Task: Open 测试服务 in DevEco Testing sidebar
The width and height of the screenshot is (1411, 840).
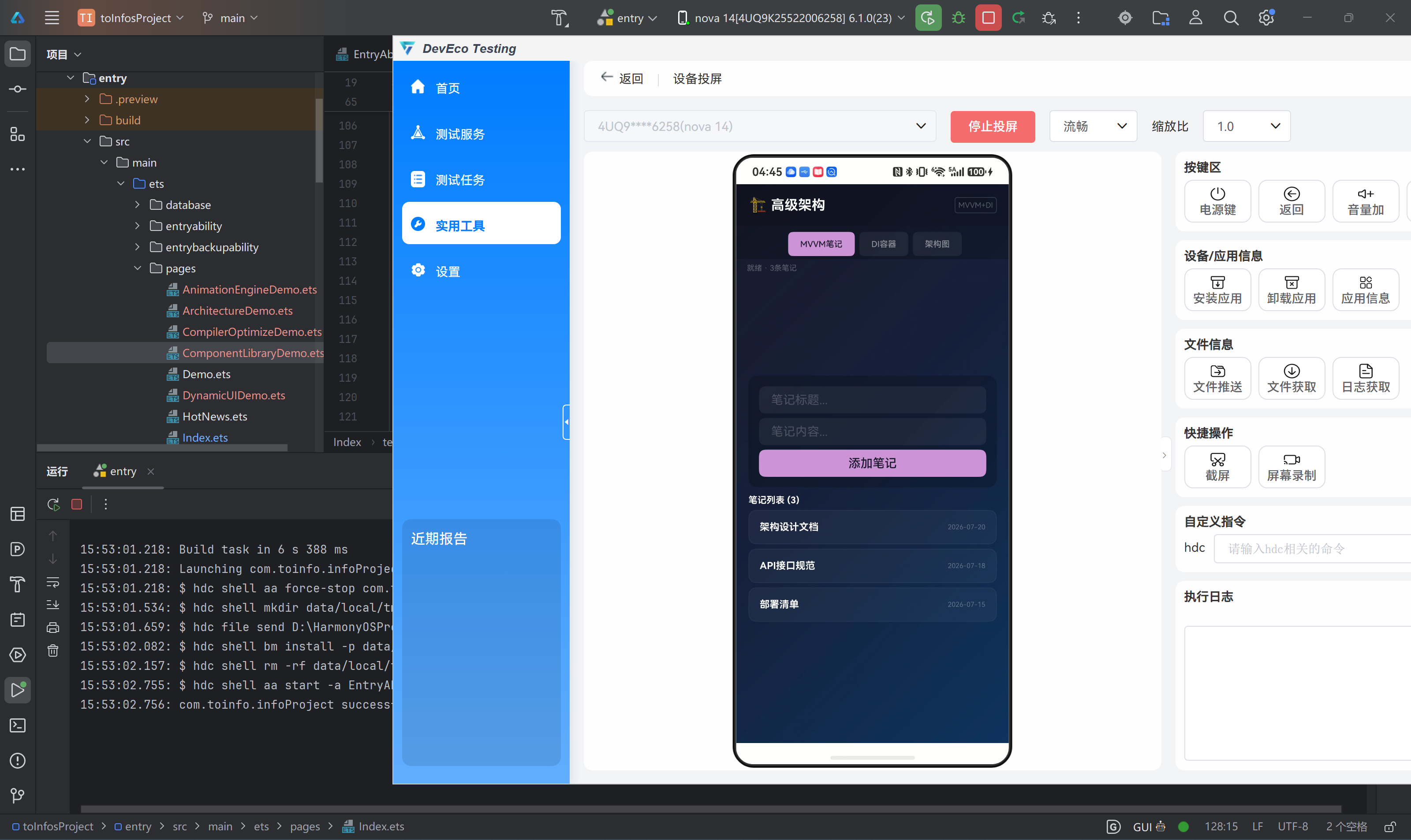Action: click(x=481, y=134)
